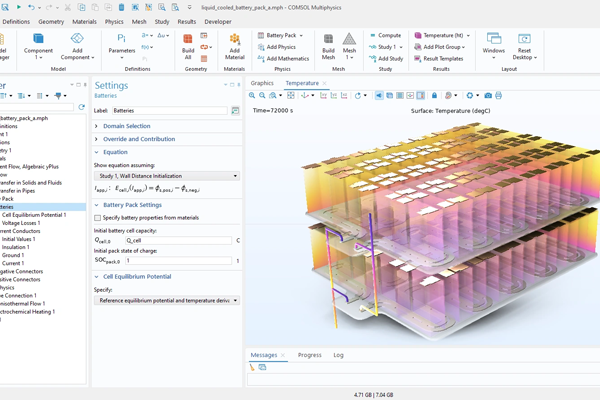Toggle the grid display button in graphics toolbar

click(x=399, y=95)
